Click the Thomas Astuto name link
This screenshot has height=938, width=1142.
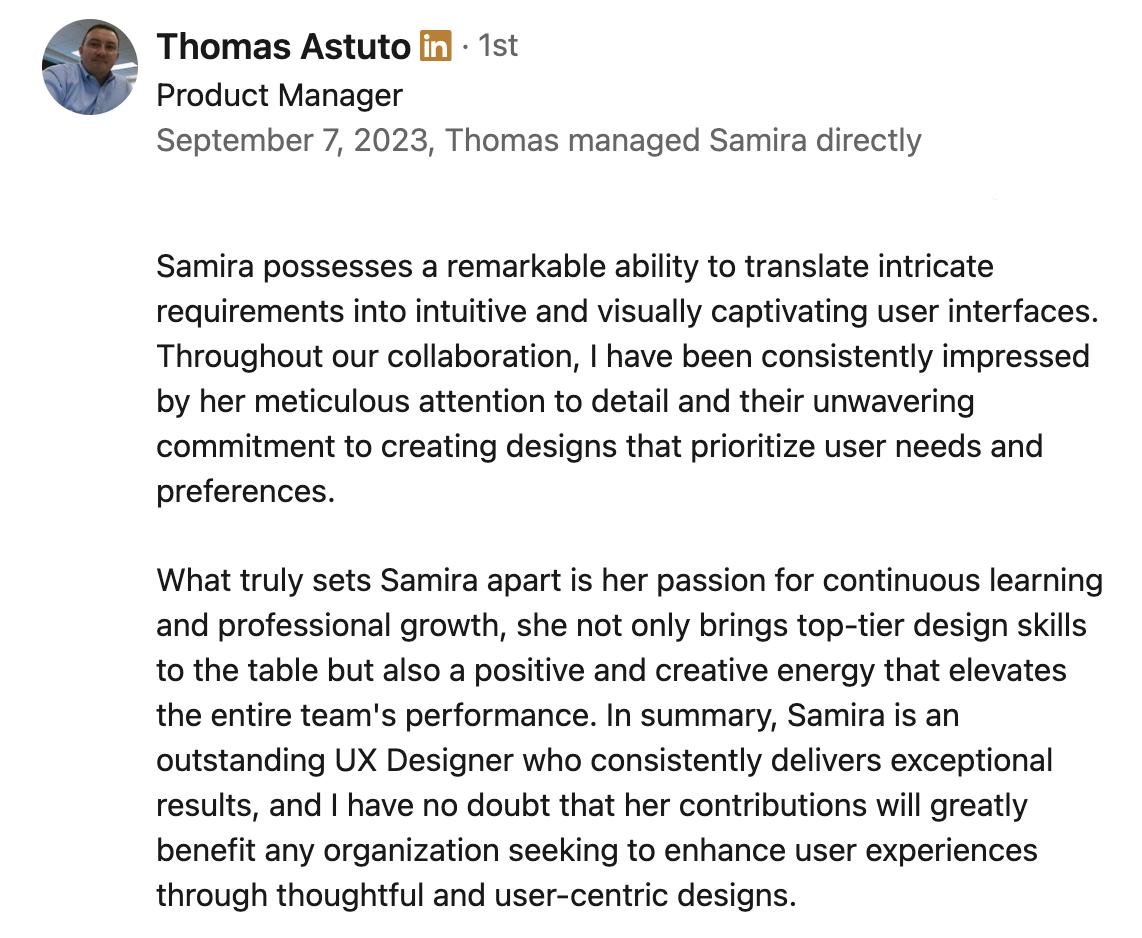coord(283,47)
